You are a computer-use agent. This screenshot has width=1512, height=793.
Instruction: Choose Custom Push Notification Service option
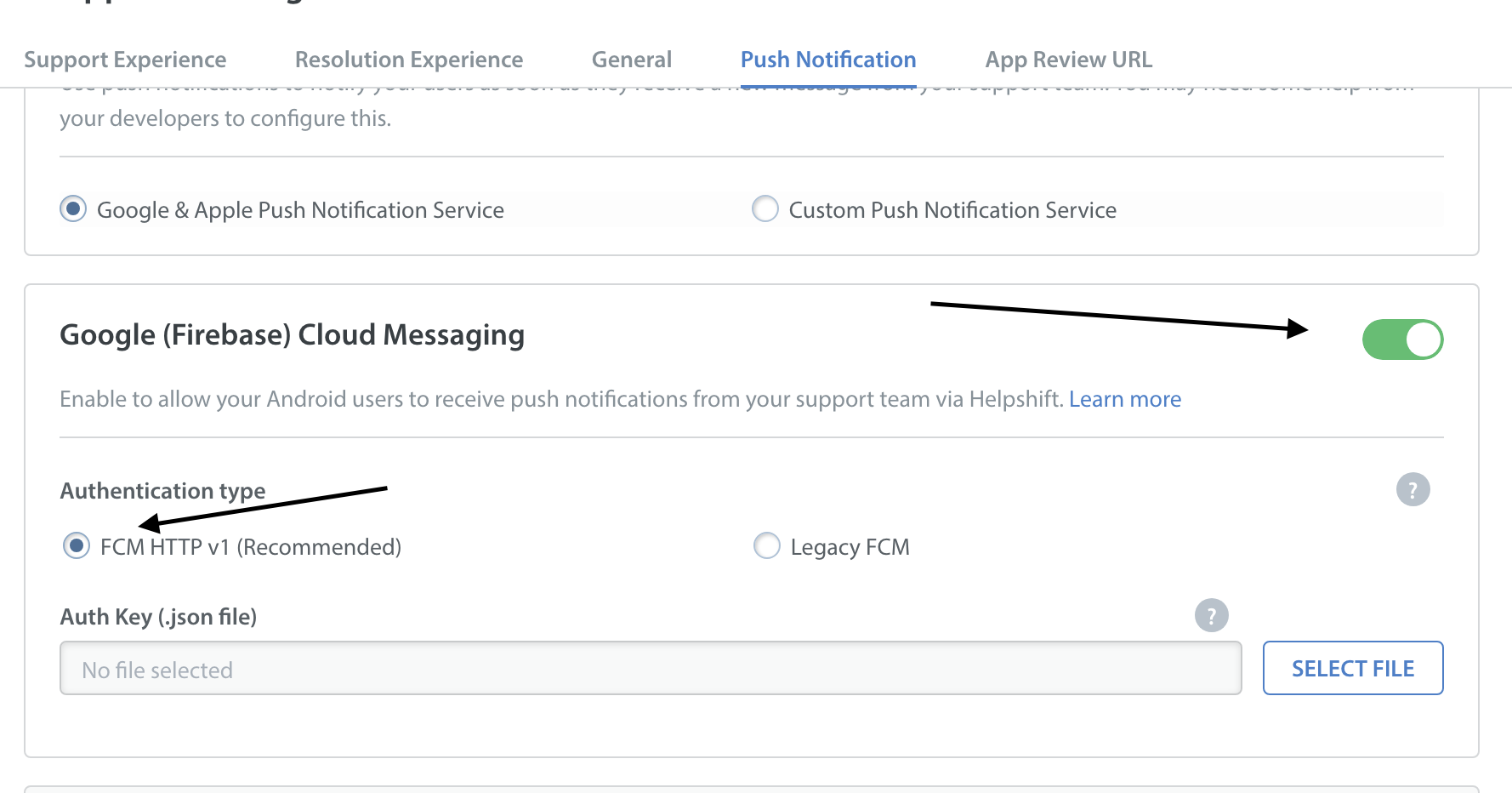(x=765, y=209)
